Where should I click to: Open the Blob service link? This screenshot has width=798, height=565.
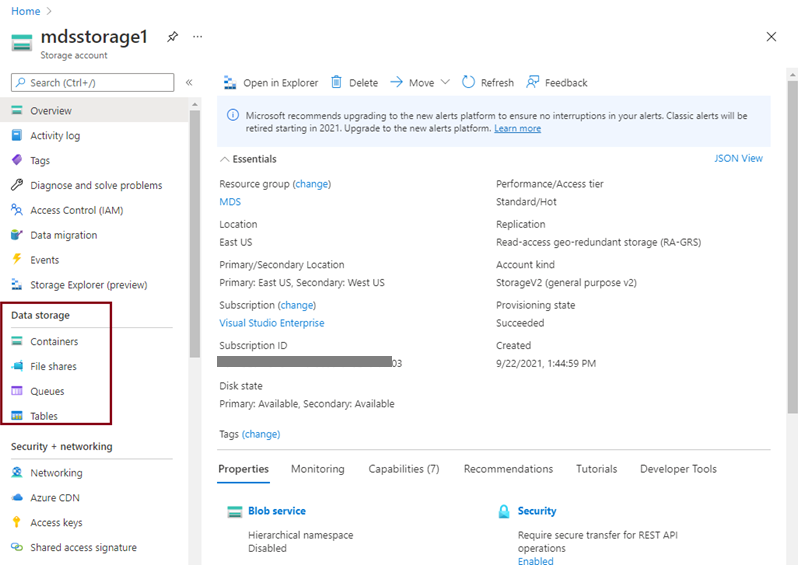277,511
